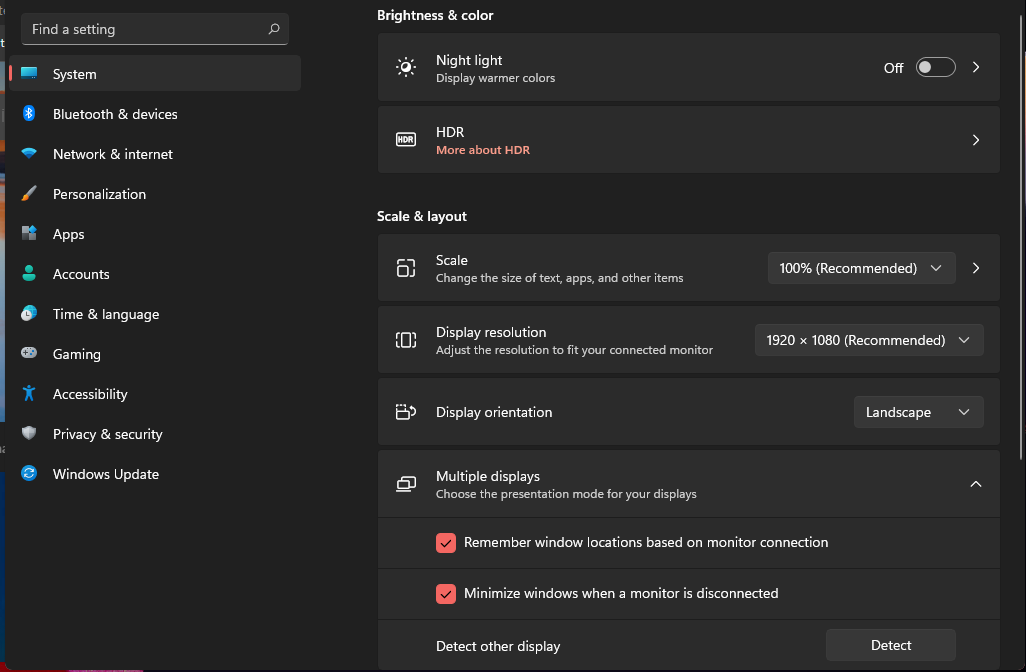Image resolution: width=1026 pixels, height=672 pixels.
Task: Open the Scale percentage dropdown
Action: click(x=861, y=268)
